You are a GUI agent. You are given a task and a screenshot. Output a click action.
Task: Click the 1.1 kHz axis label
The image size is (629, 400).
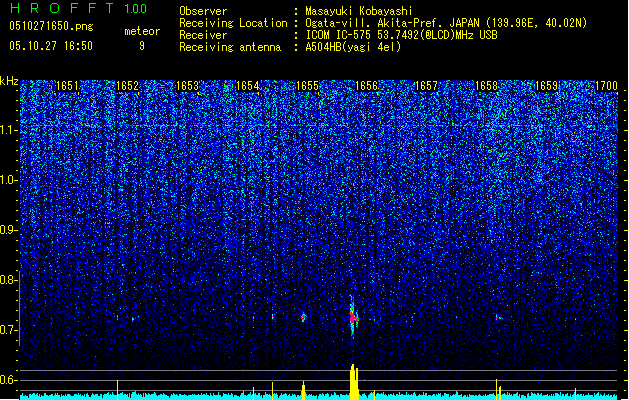(9, 130)
